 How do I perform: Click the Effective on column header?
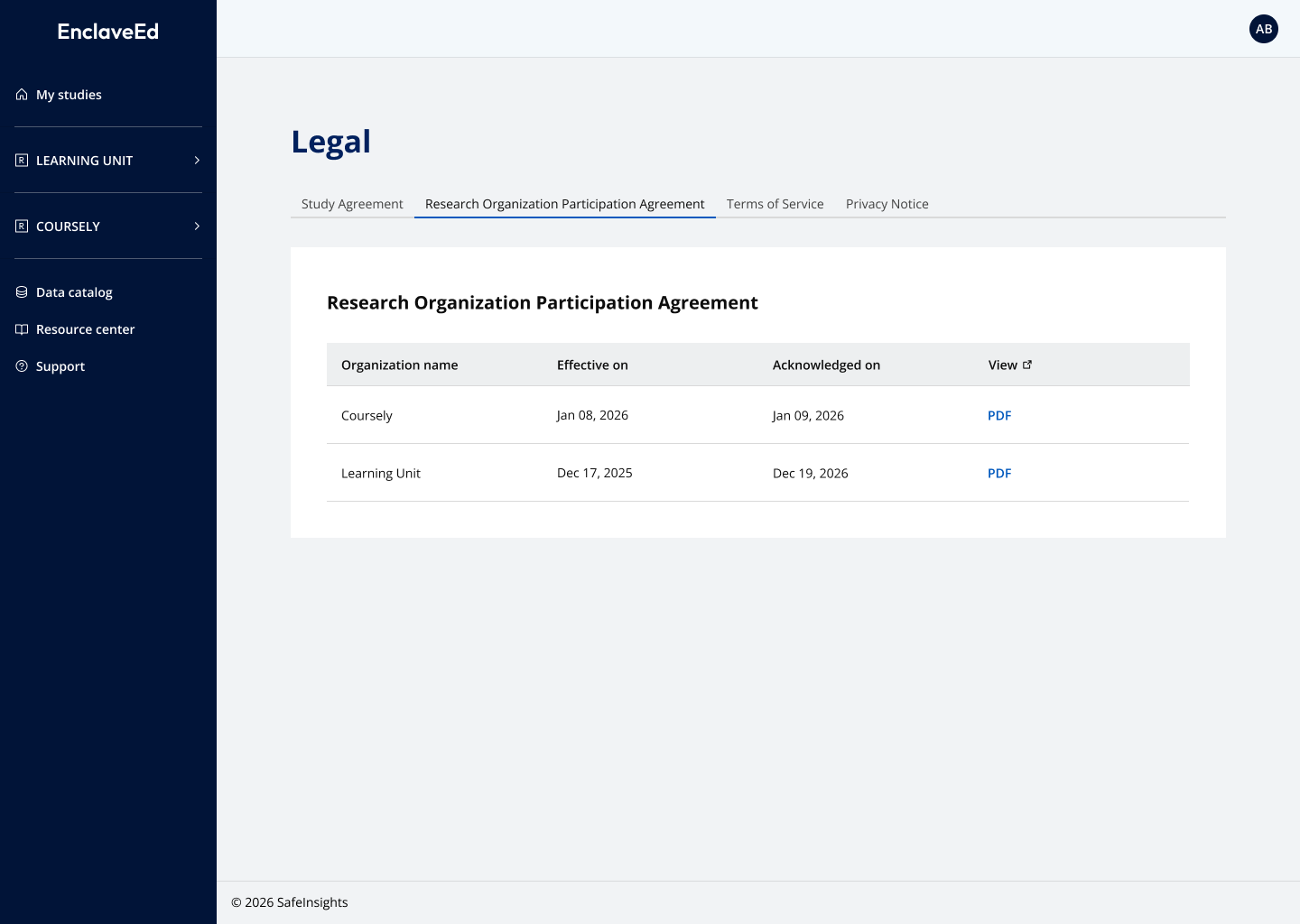[x=592, y=365]
